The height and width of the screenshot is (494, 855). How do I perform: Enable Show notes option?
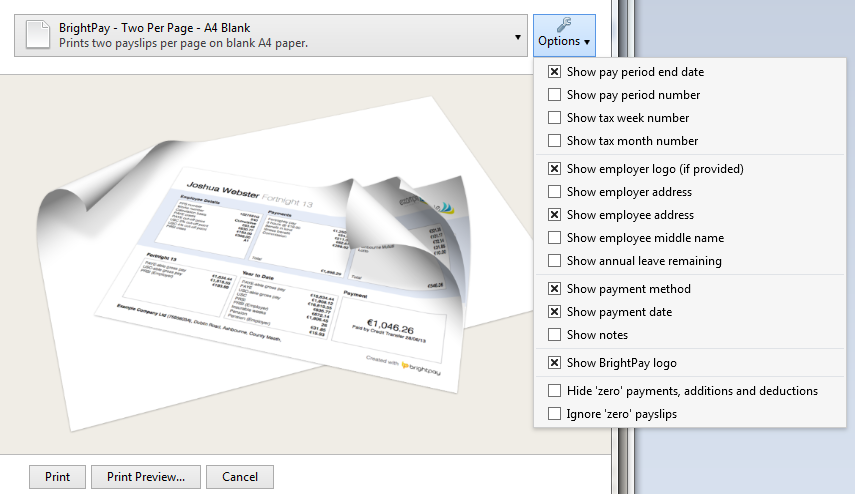point(554,335)
